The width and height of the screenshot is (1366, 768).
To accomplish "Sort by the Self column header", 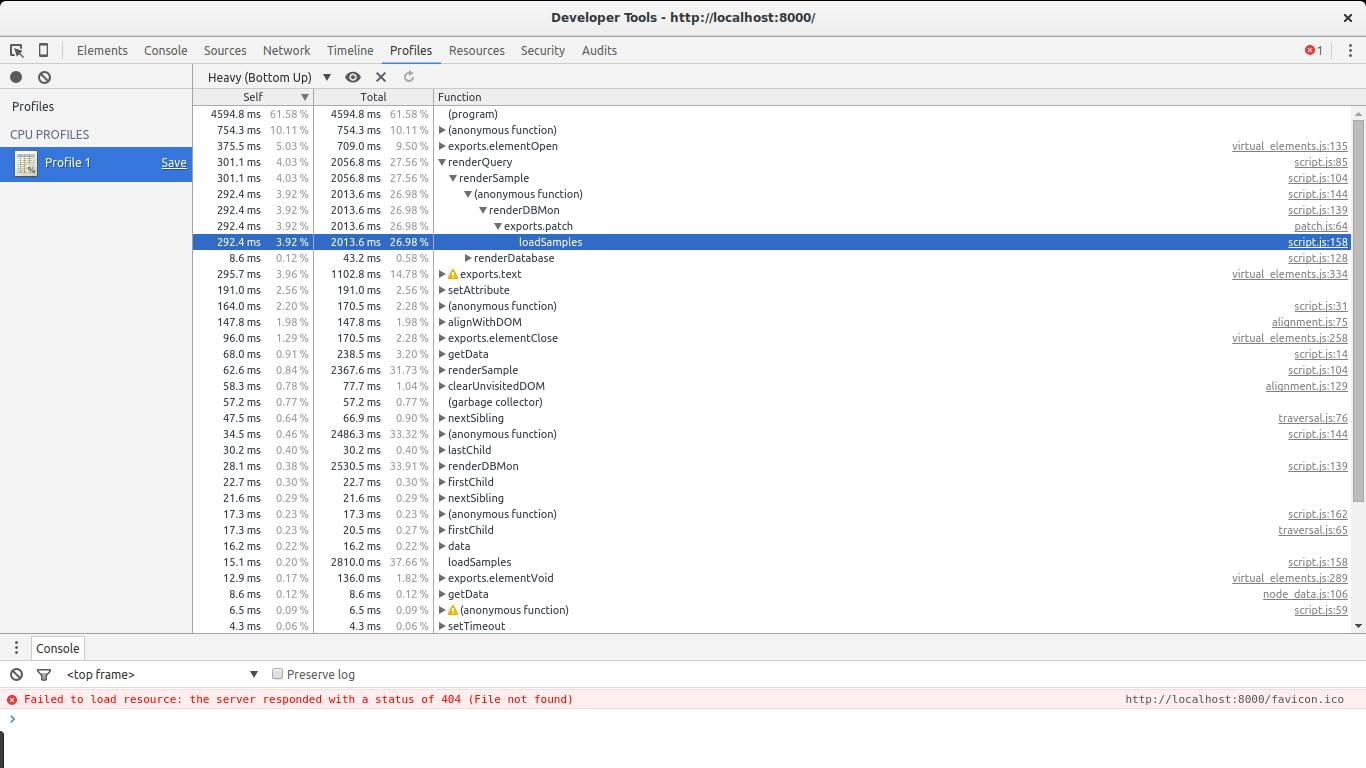I will (x=253, y=97).
